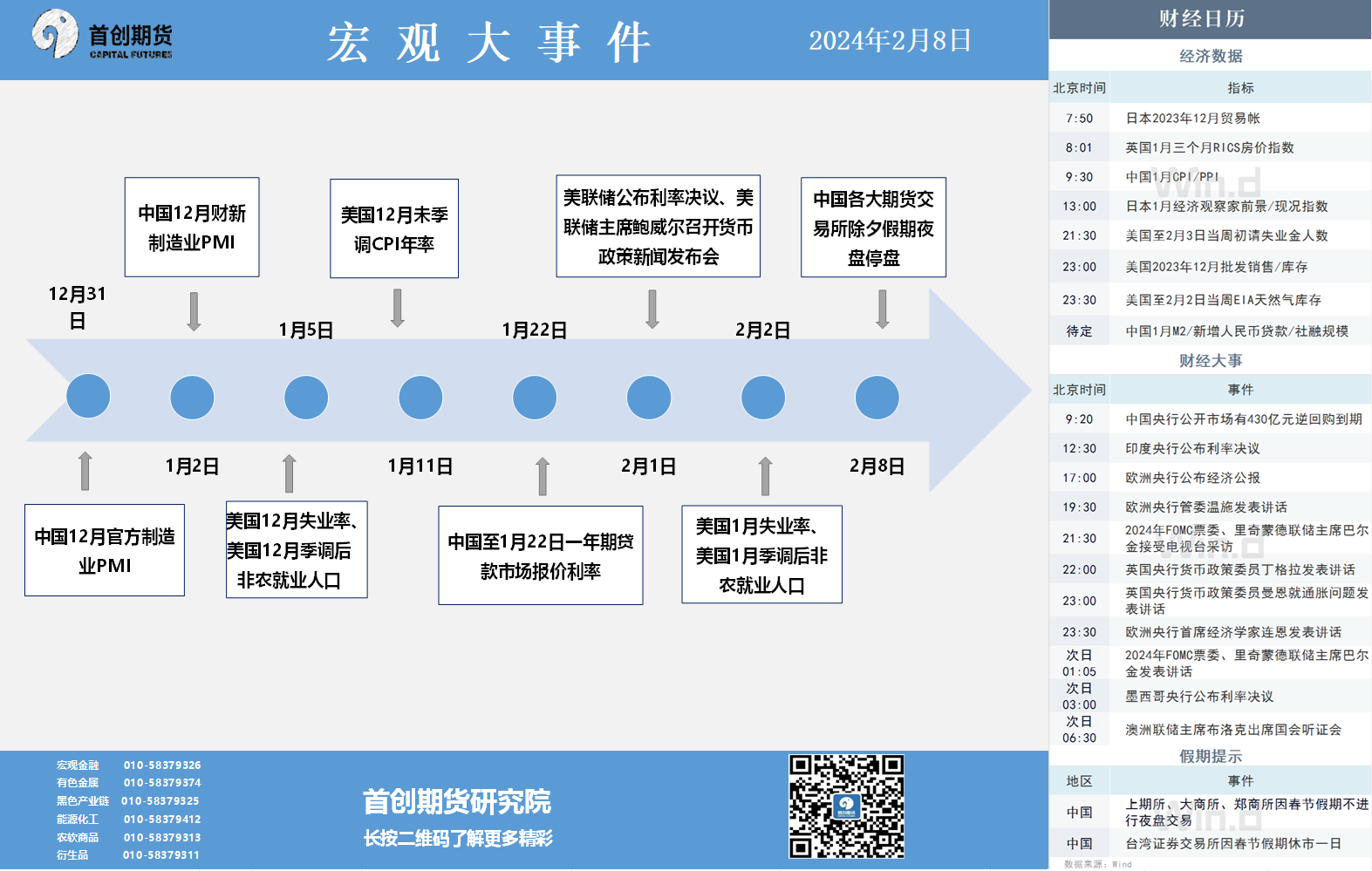1372x871 pixels.
Task: Select the 美国1月失业率 event box
Action: coord(761,555)
